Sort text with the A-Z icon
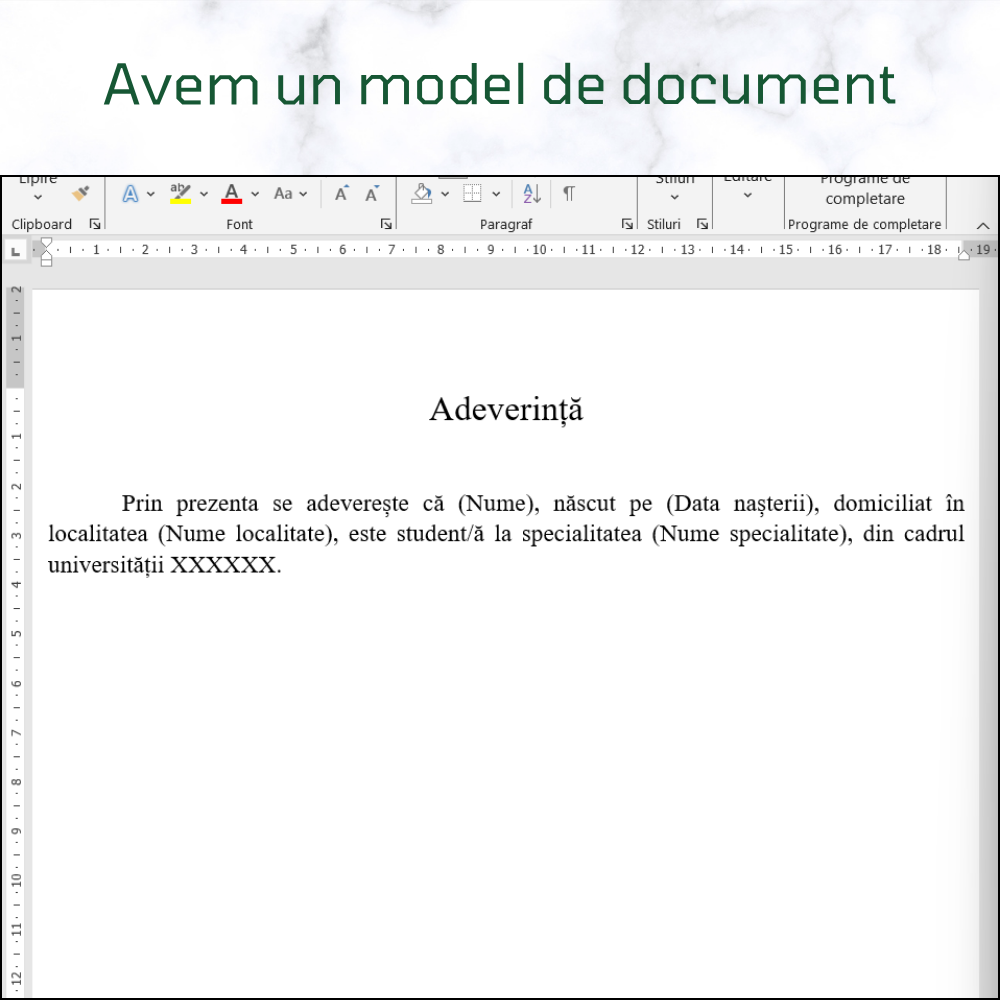 (x=532, y=194)
